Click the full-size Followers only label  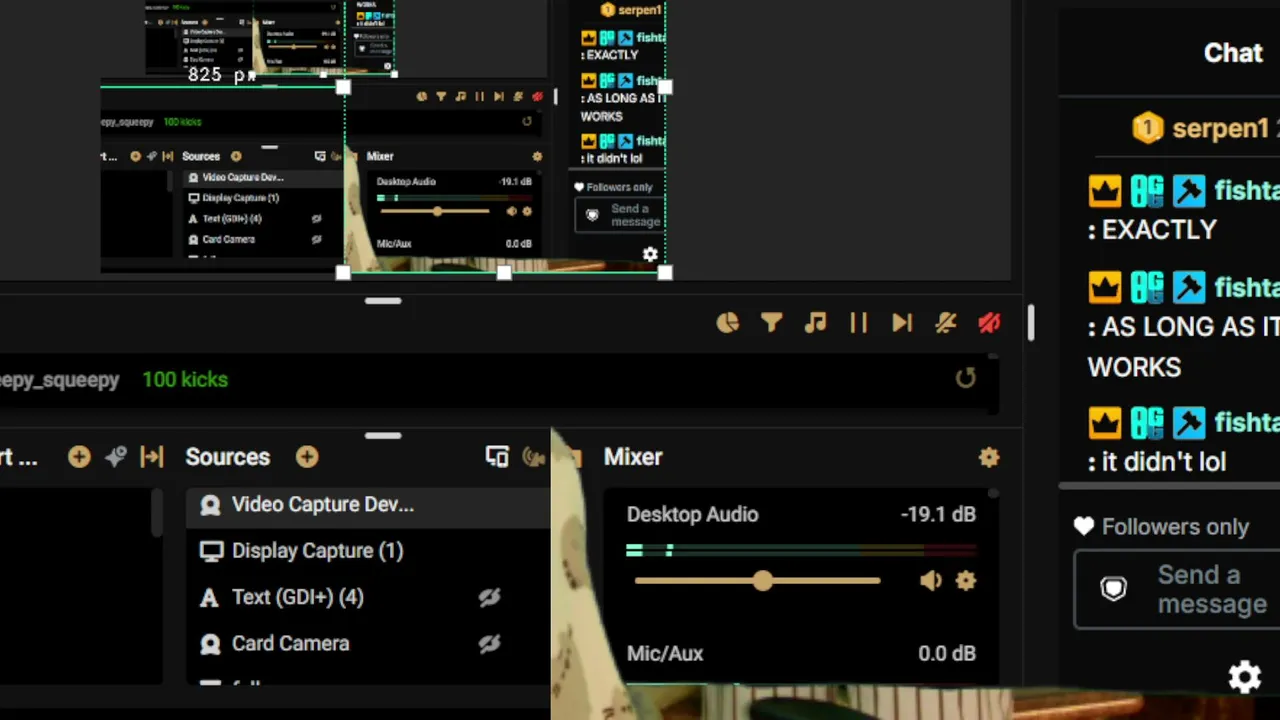[1175, 527]
